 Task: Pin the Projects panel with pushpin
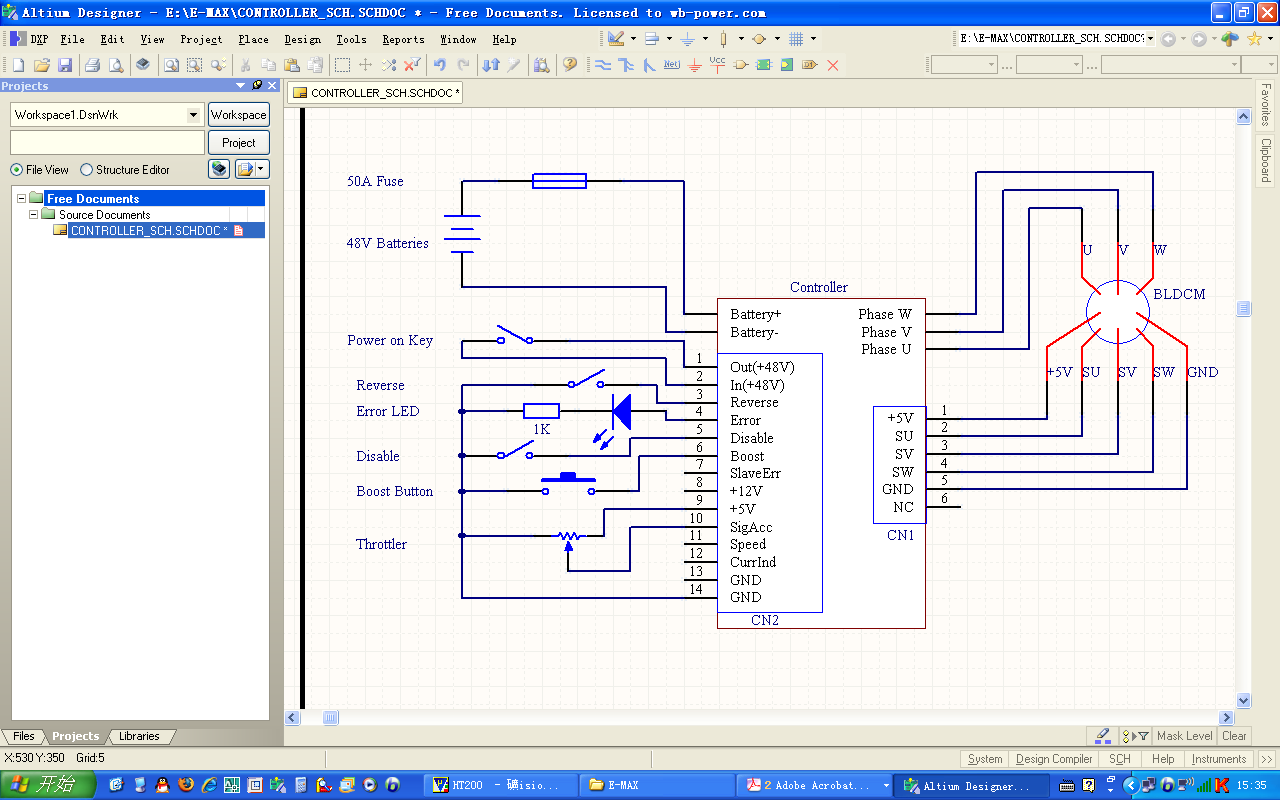257,86
